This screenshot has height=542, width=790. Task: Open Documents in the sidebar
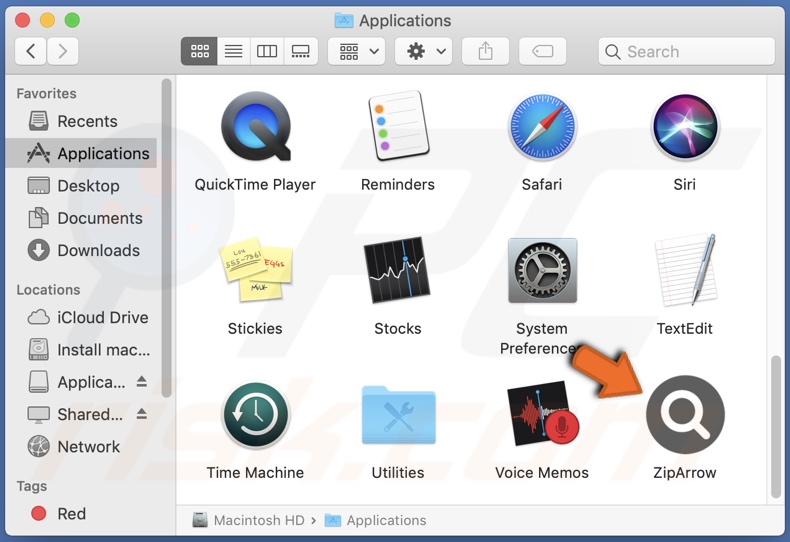[x=81, y=218]
